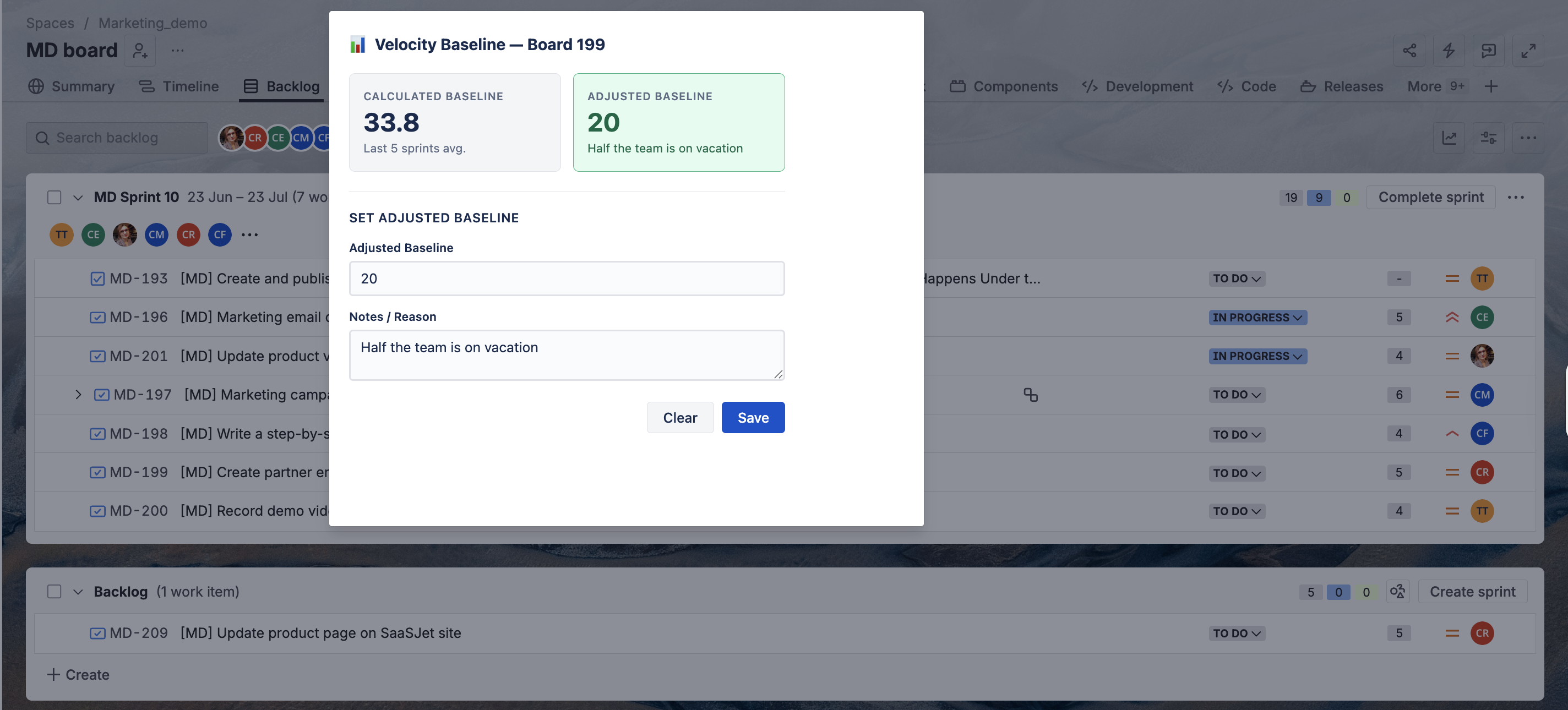Open the Code tab

[1246, 86]
